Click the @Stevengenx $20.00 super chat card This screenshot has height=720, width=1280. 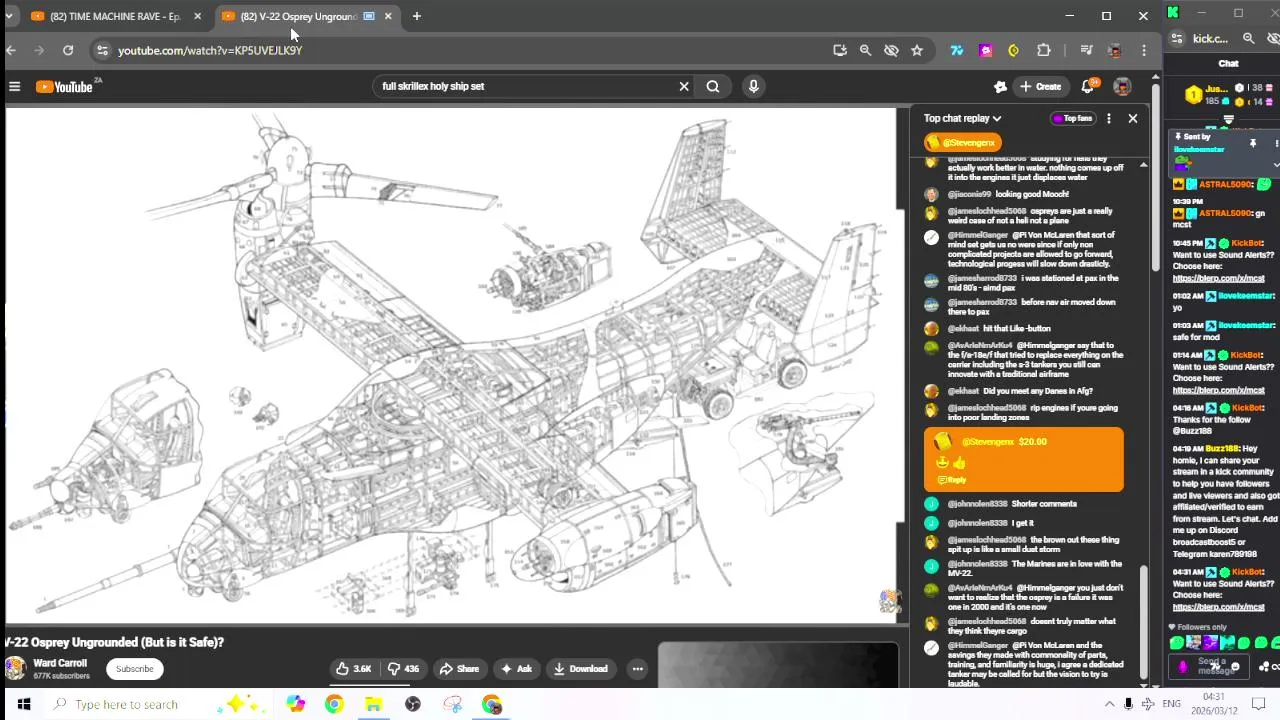click(x=1023, y=460)
